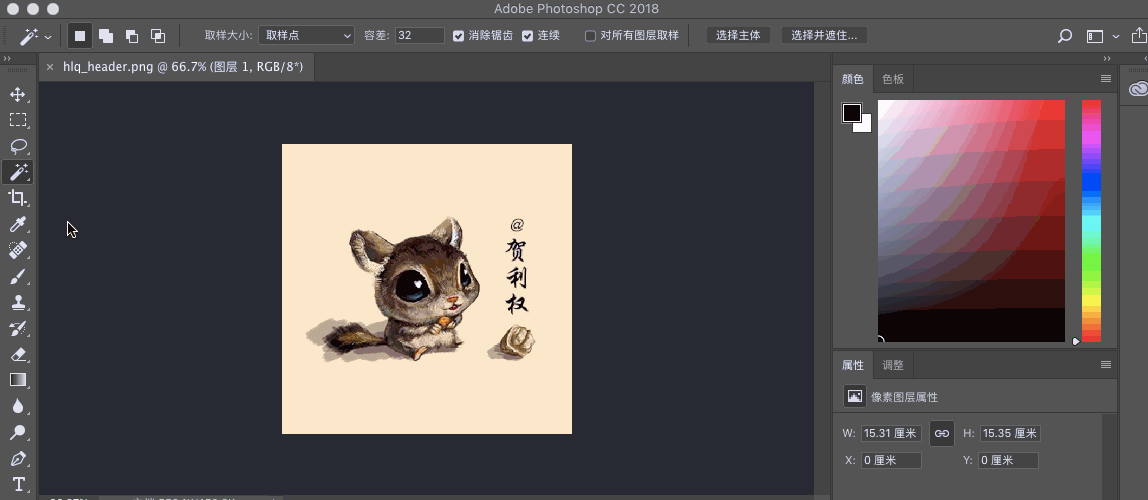1148x500 pixels.
Task: Expand the toolbox double-arrow
Action: pos(7,59)
